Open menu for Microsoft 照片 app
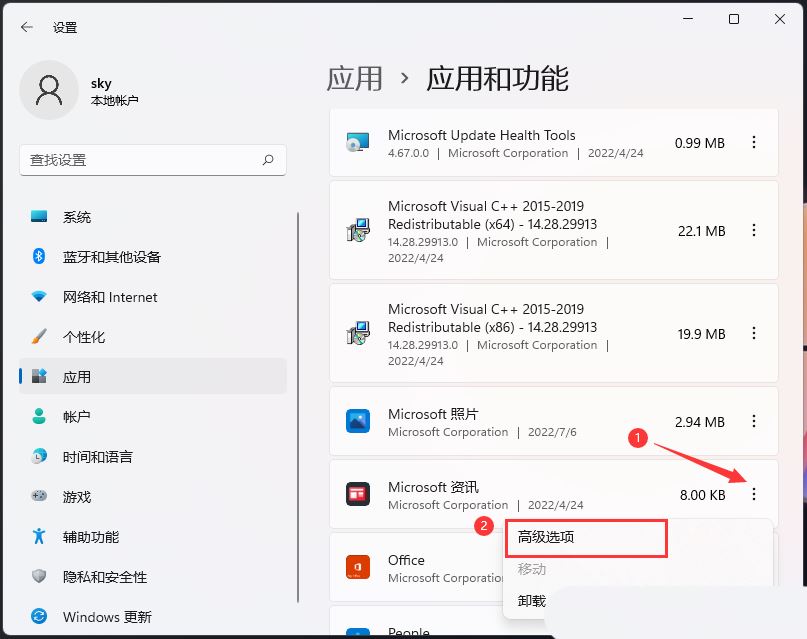The image size is (807, 639). [x=753, y=422]
